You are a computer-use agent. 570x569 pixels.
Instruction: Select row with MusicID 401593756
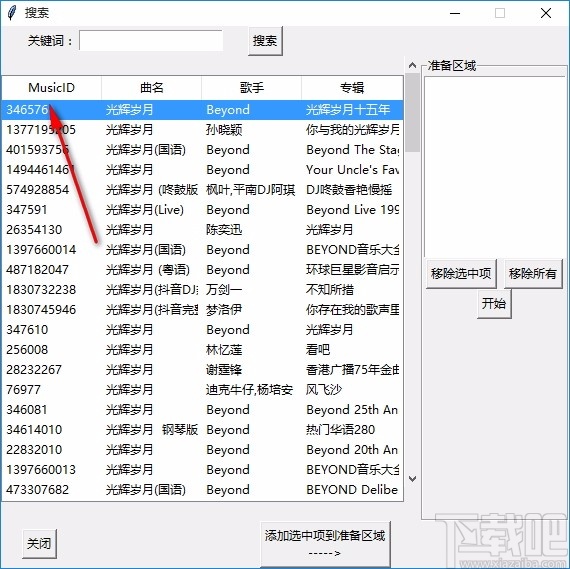pos(202,150)
